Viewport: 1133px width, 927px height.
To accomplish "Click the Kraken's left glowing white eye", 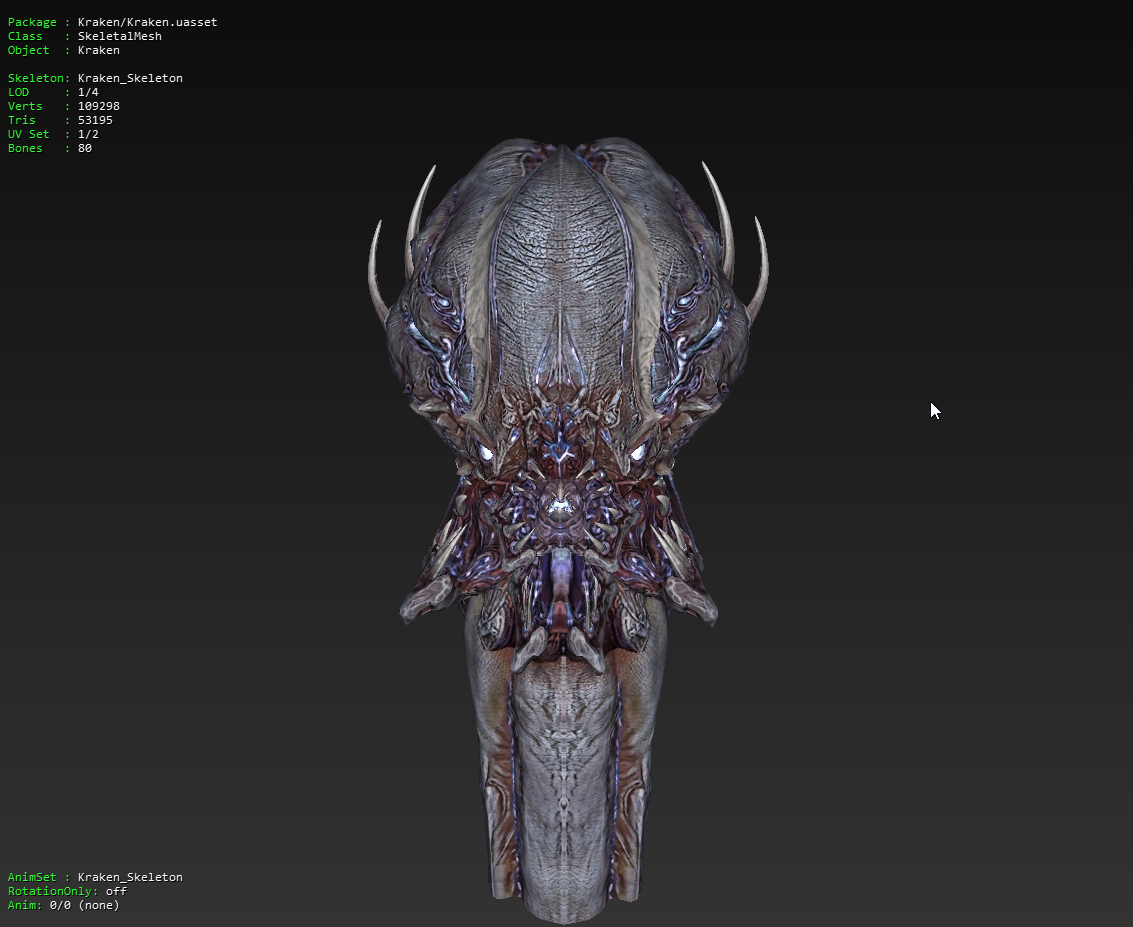I will (487, 453).
